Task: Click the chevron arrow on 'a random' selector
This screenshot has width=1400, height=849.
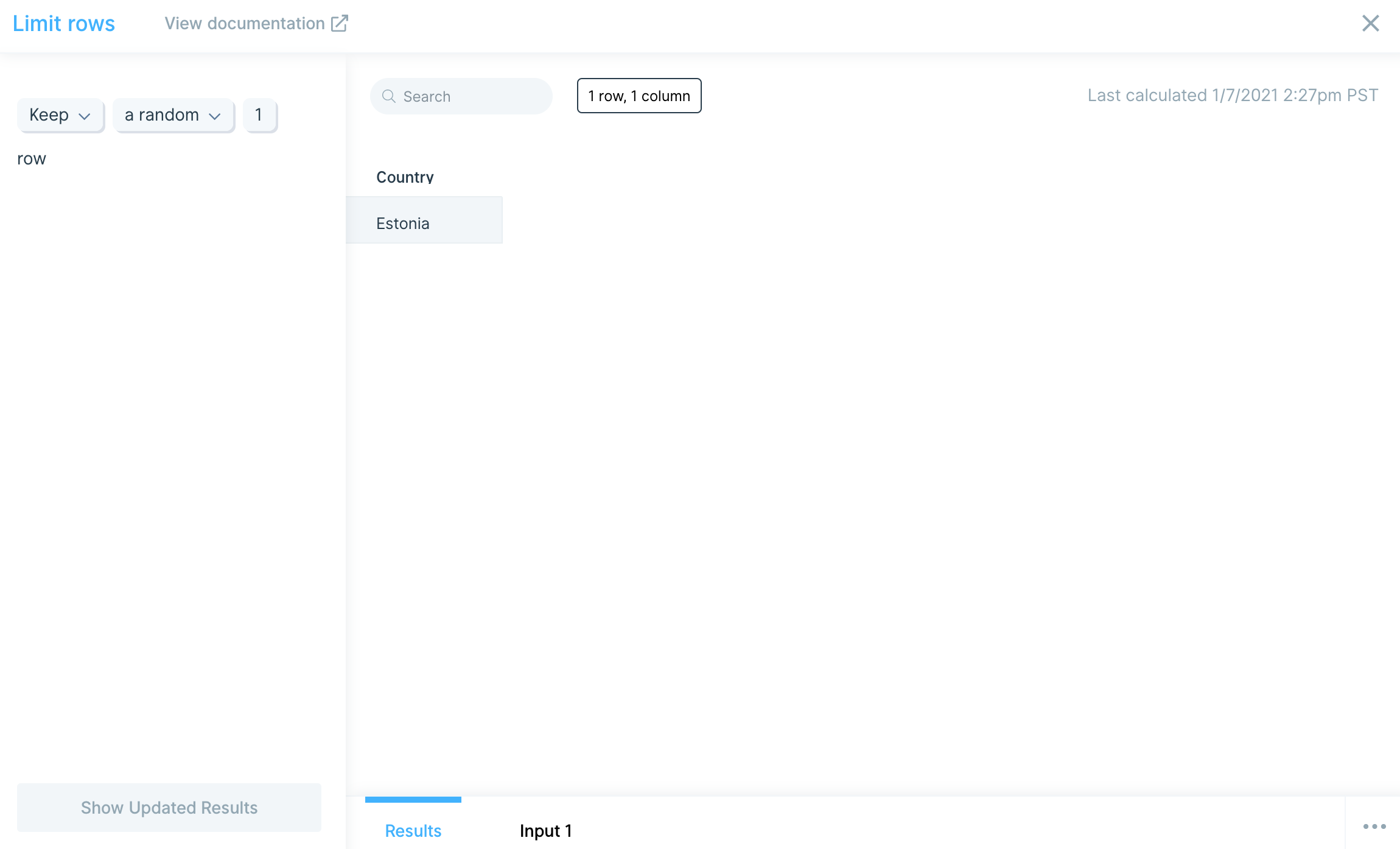Action: [215, 116]
